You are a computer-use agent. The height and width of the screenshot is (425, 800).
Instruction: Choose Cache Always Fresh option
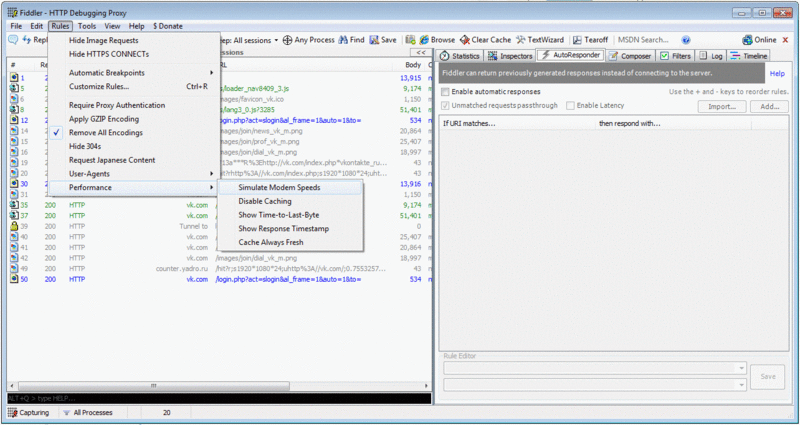290,242
